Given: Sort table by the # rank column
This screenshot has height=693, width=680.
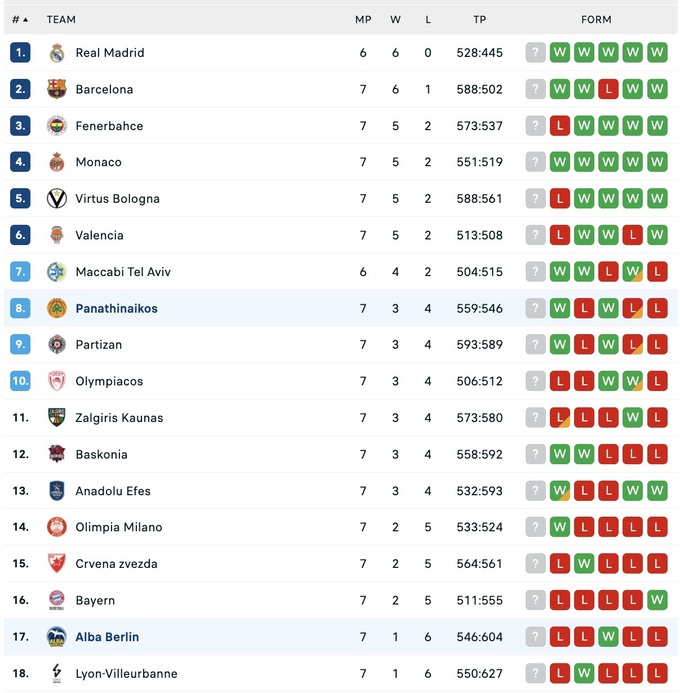Looking at the screenshot, I should click(19, 19).
